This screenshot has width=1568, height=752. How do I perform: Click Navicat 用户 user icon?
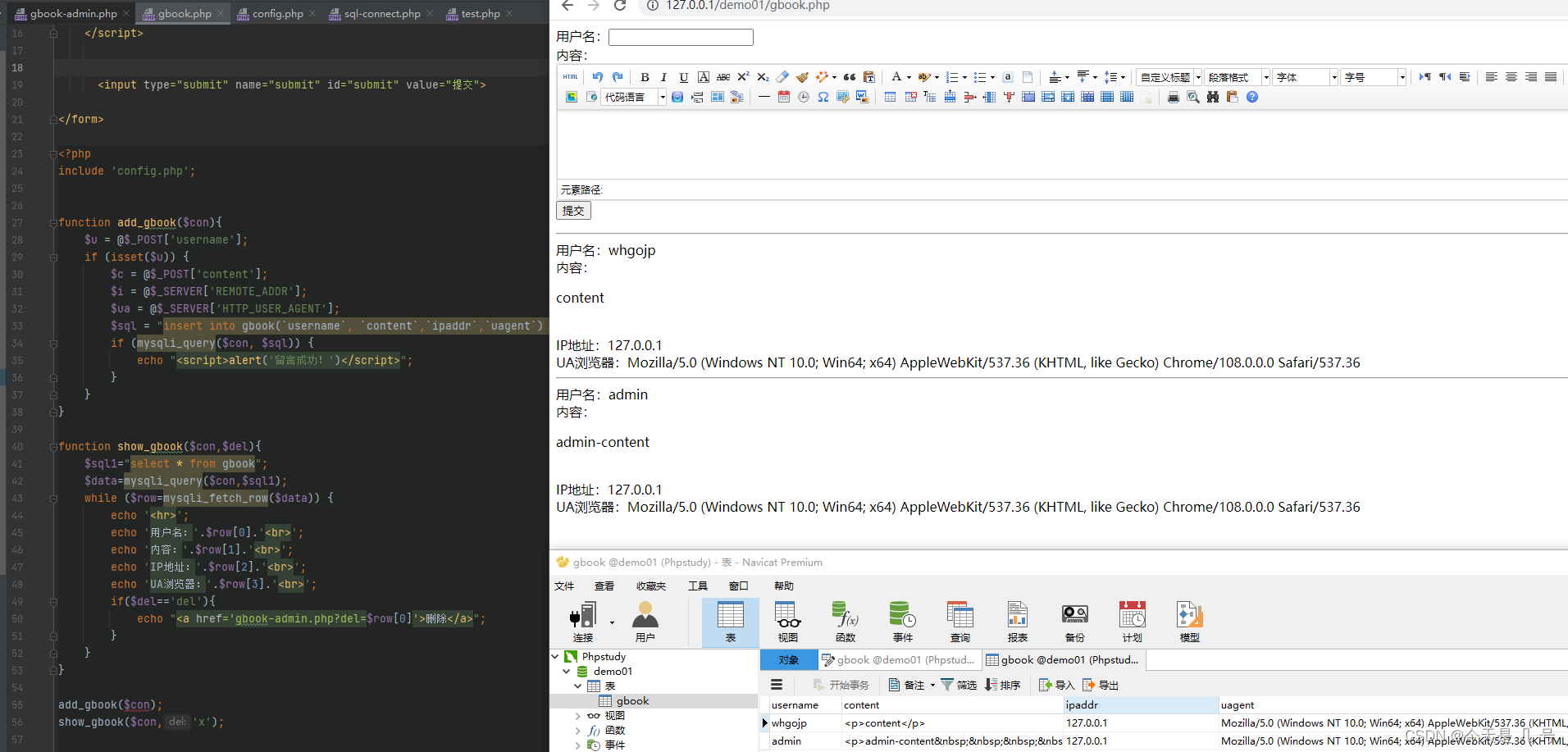[x=645, y=622]
